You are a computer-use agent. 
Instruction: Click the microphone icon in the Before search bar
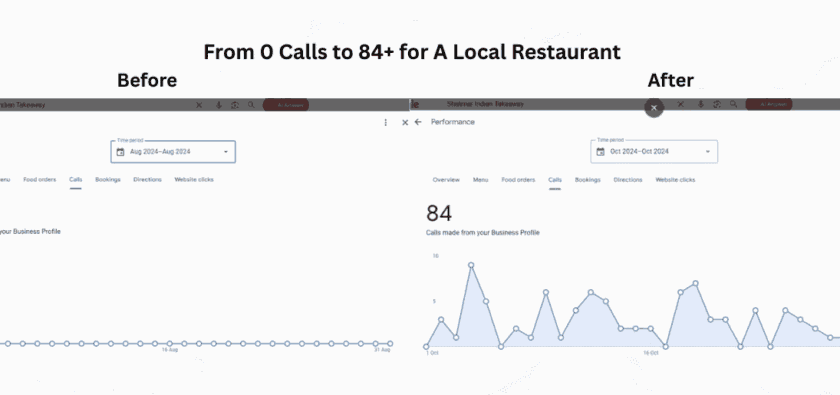219,105
